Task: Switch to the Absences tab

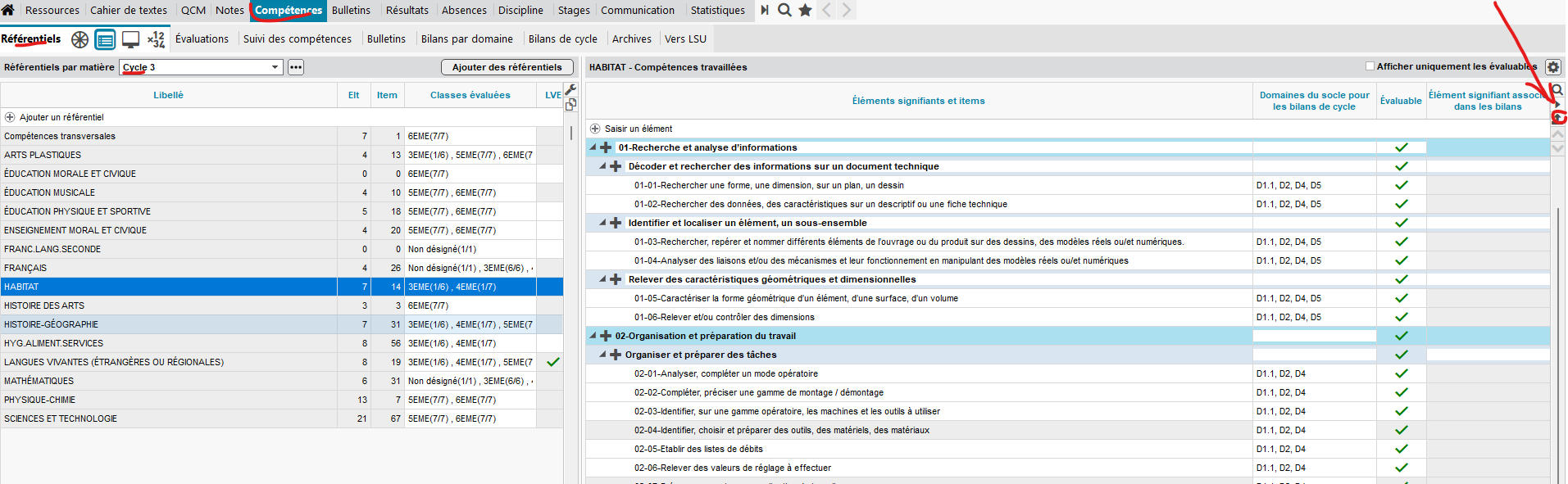Action: click(464, 10)
